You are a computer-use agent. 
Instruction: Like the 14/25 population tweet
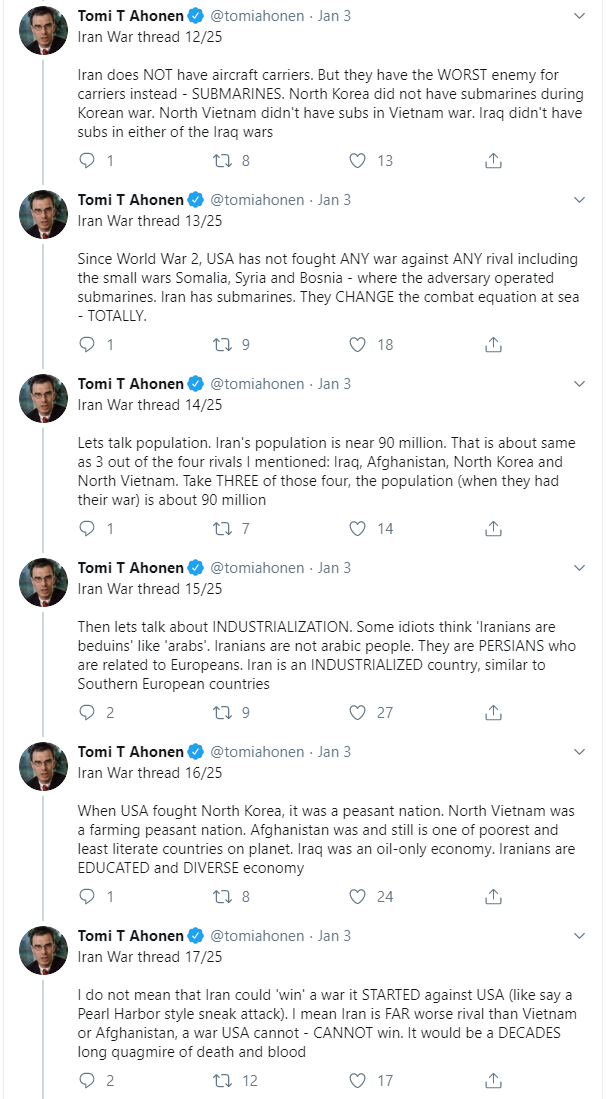[x=357, y=528]
